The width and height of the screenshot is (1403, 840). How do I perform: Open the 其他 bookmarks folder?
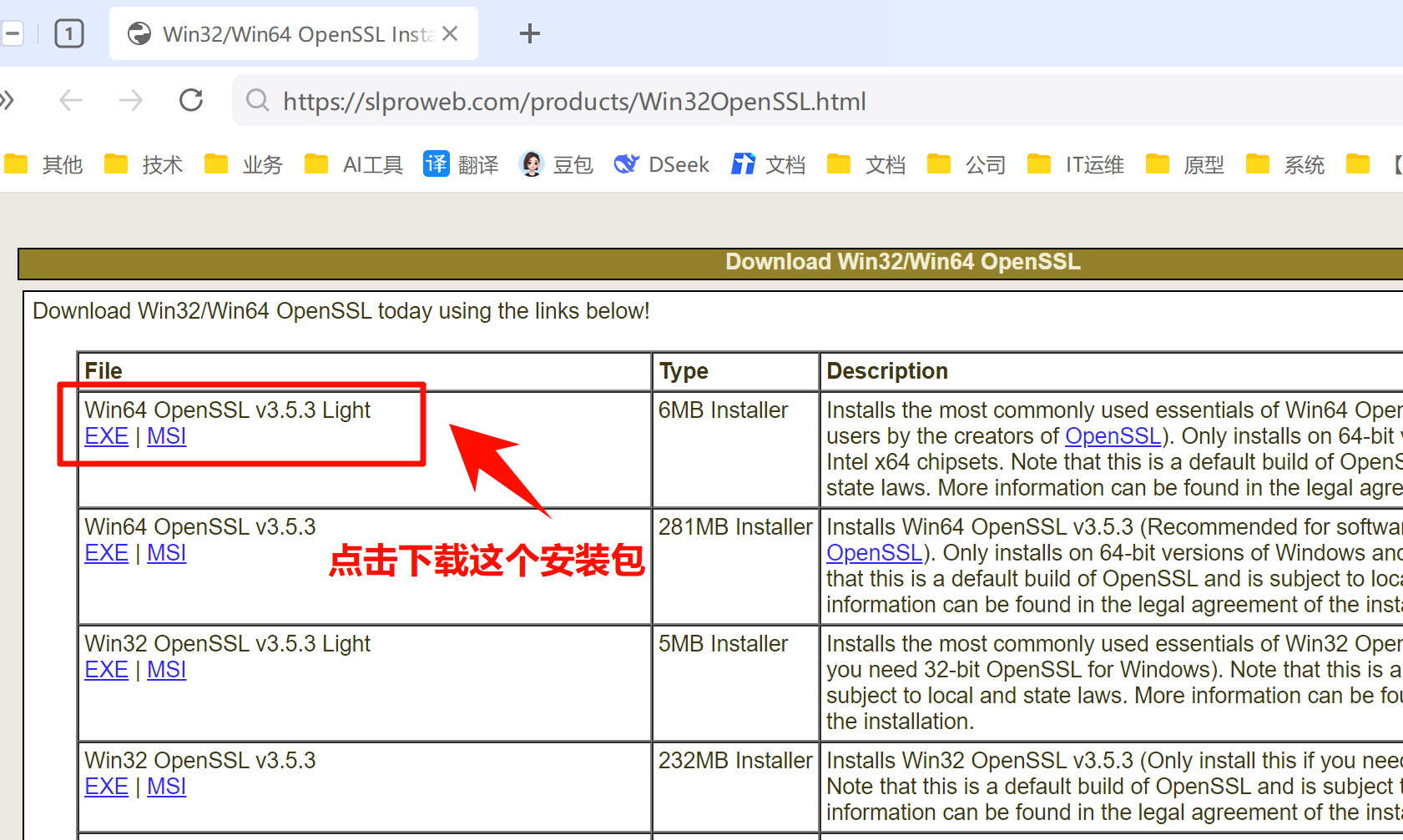click(44, 164)
